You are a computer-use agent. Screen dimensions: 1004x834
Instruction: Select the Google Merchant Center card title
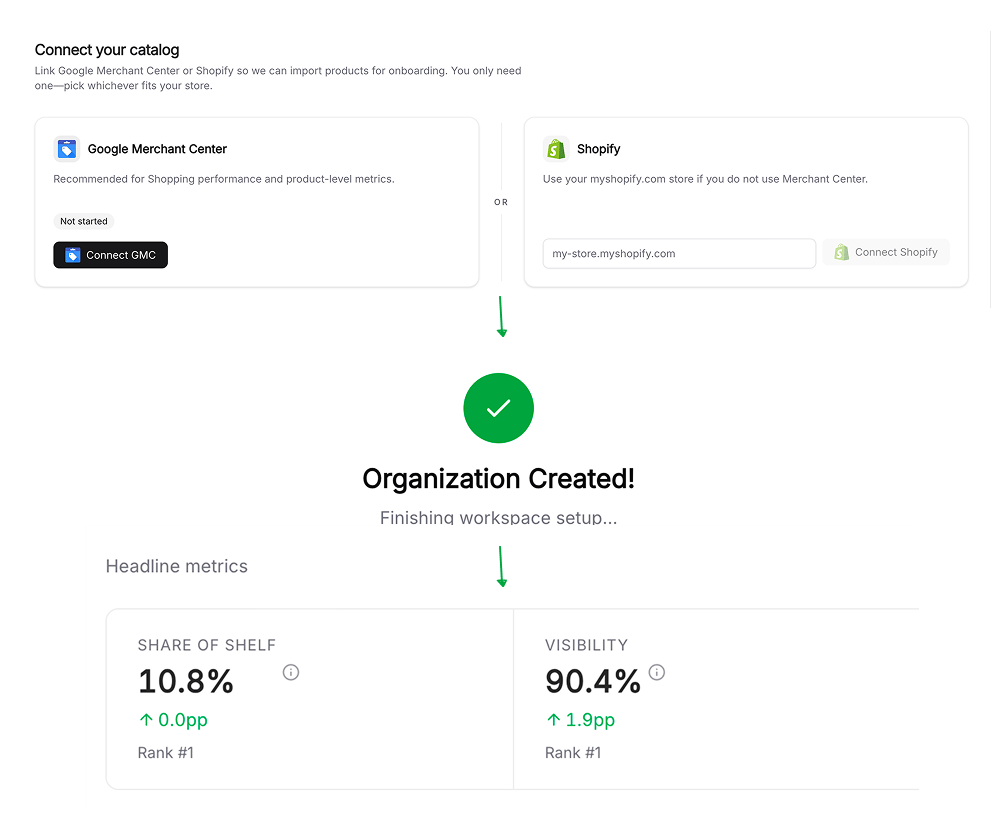[157, 149]
